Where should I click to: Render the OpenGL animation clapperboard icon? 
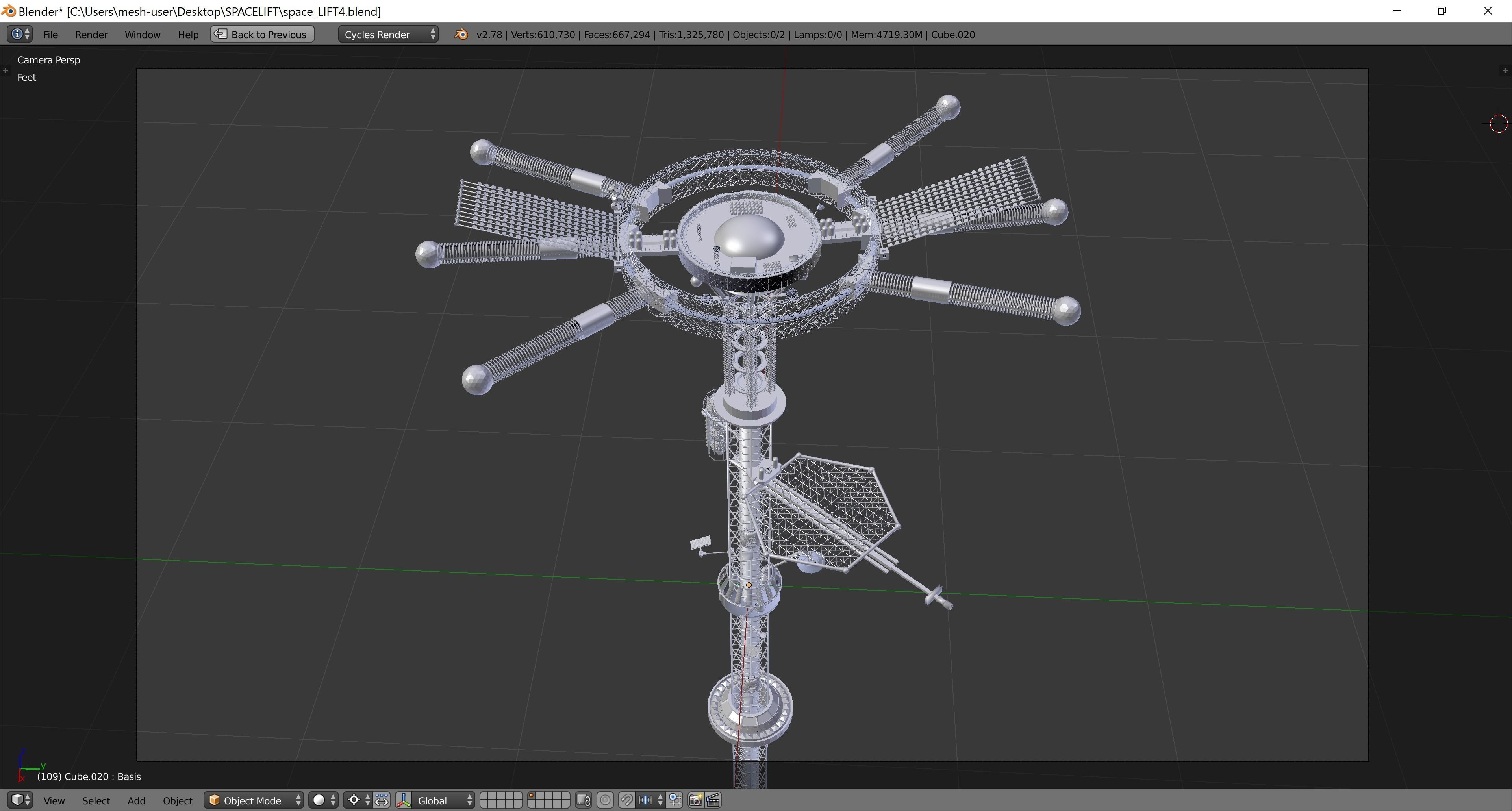[713, 800]
